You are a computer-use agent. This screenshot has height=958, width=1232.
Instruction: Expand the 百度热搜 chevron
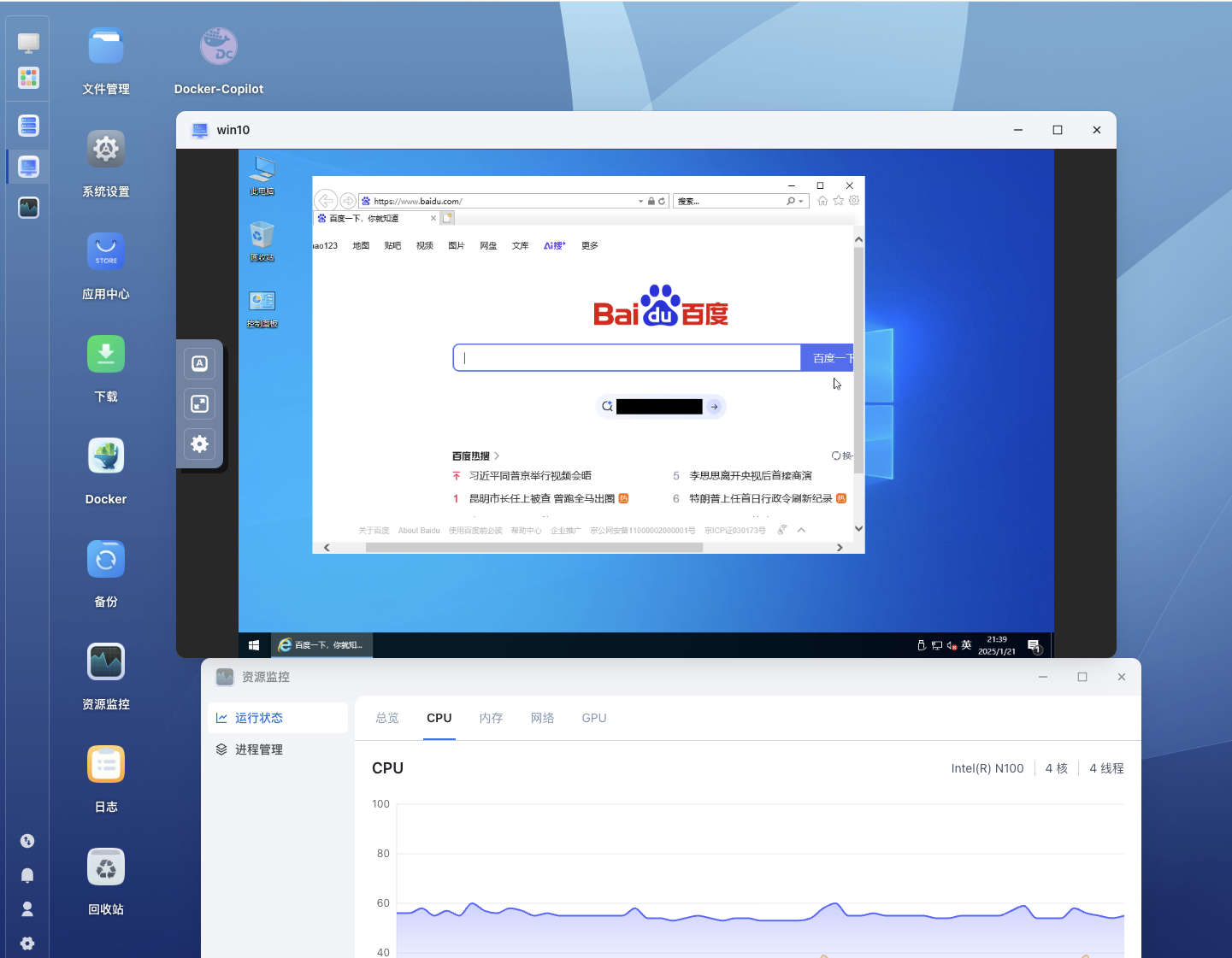[497, 456]
